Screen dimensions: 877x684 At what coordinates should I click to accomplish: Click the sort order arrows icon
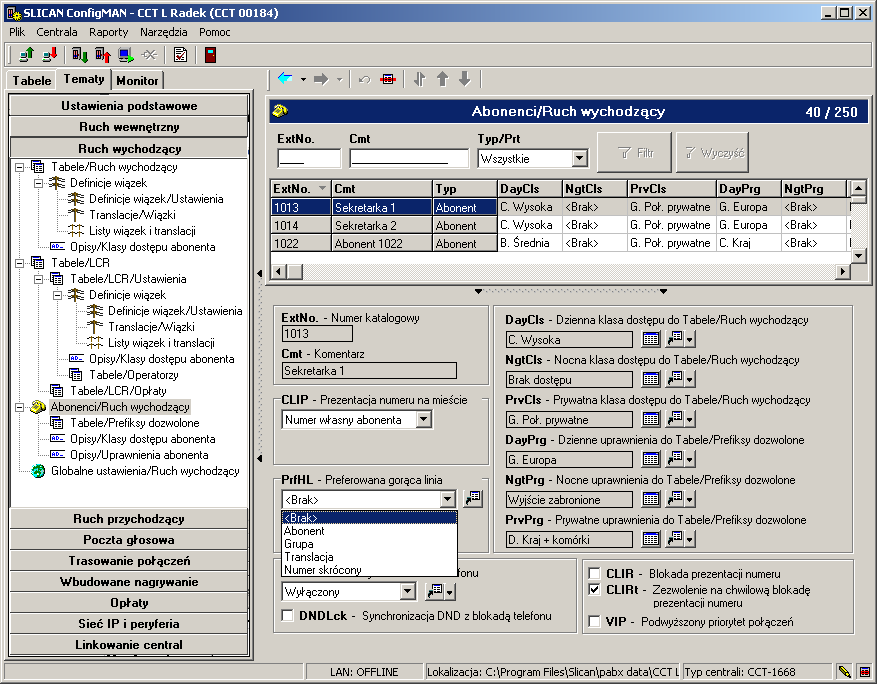(419, 79)
